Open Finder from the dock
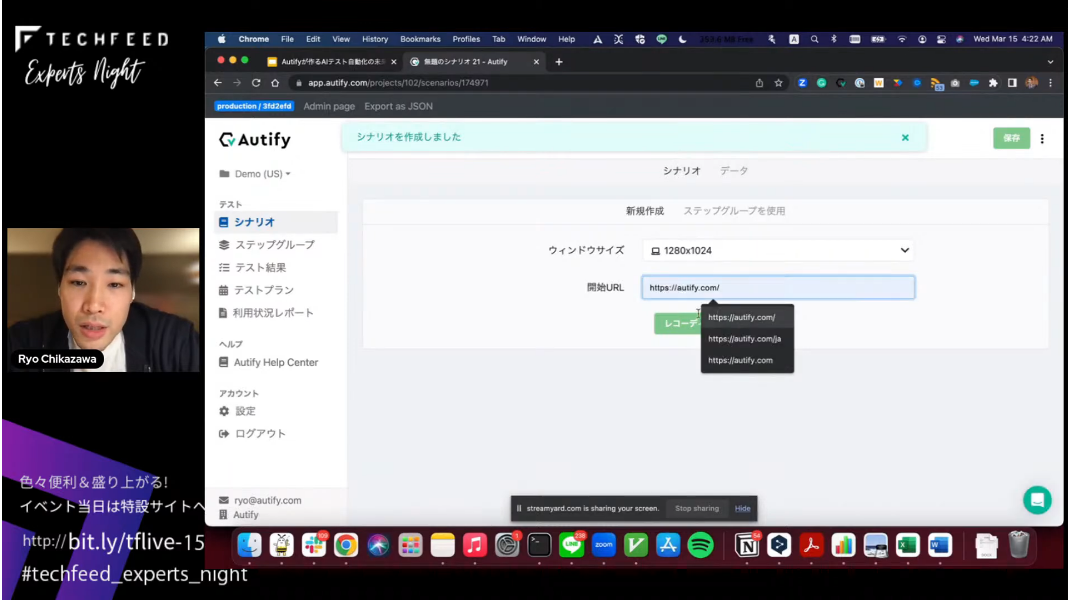 [x=249, y=545]
